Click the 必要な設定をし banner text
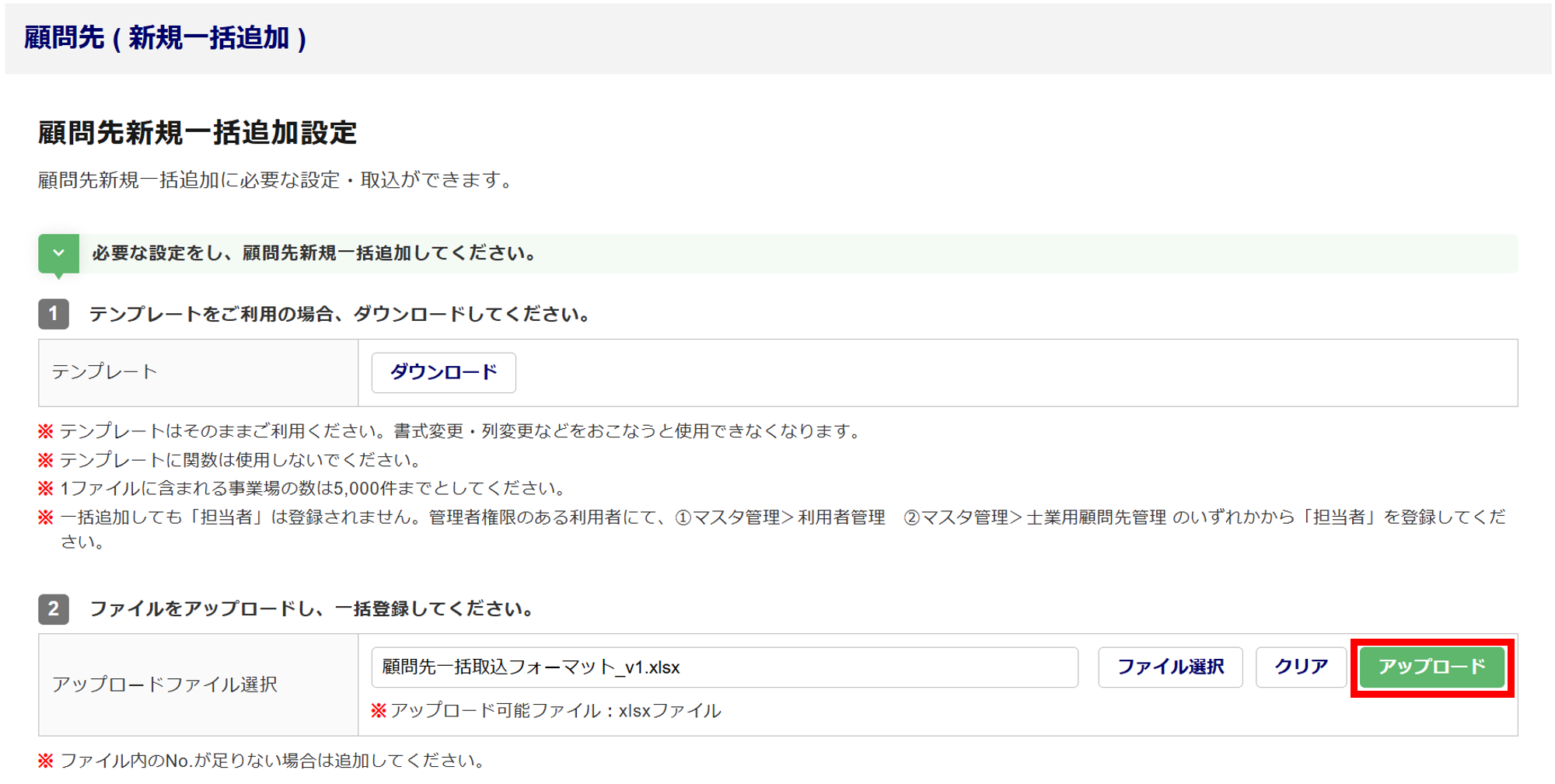Image resolution: width=1555 pixels, height=784 pixels. [x=314, y=253]
